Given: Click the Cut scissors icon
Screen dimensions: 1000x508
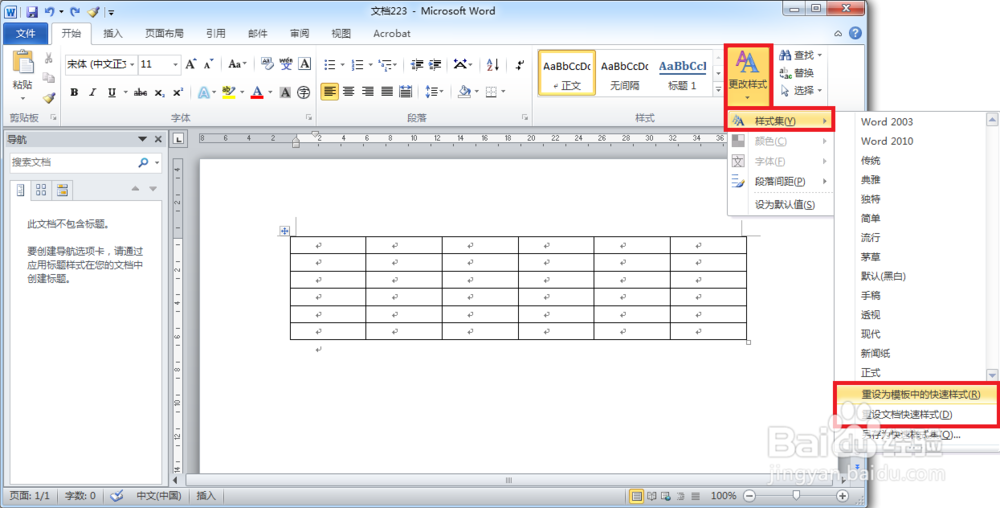Looking at the screenshot, I should point(48,59).
